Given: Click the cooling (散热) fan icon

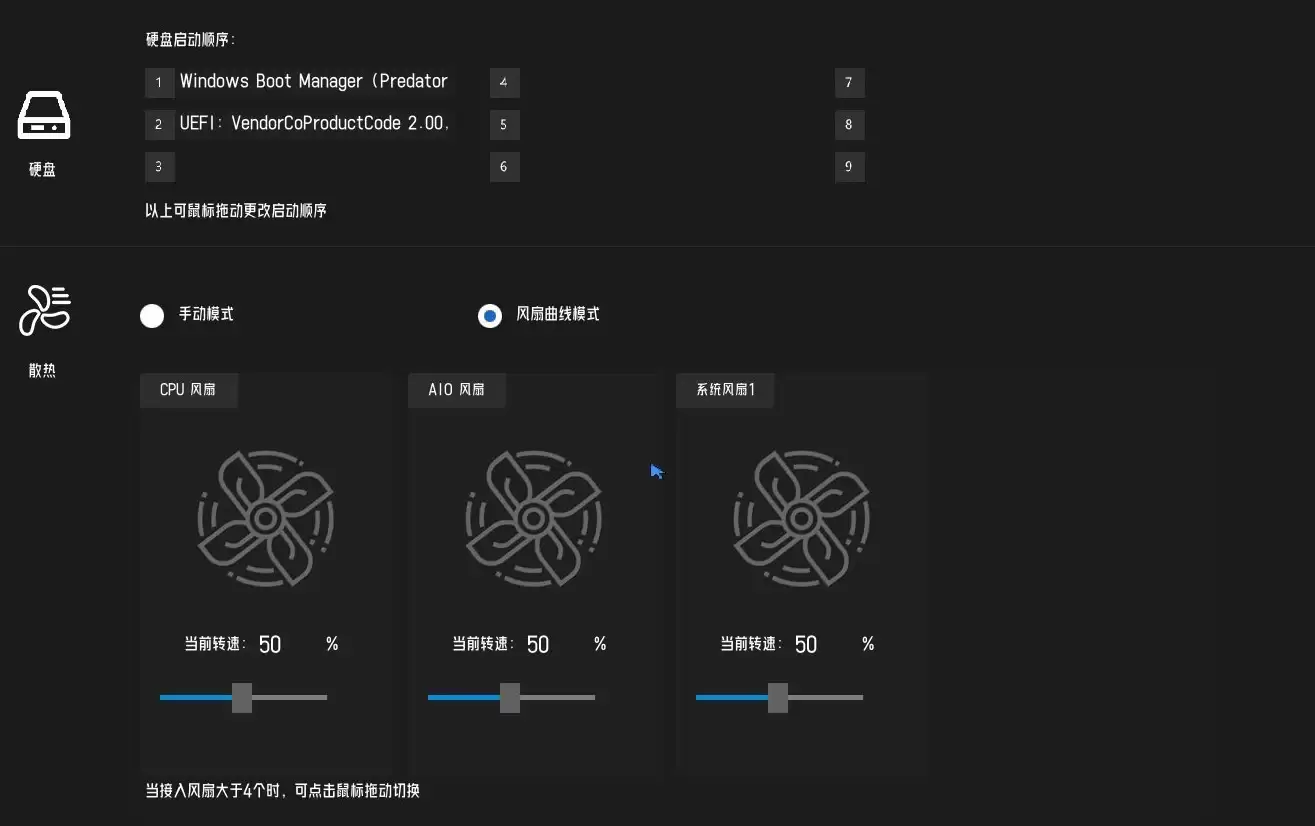Looking at the screenshot, I should [45, 310].
